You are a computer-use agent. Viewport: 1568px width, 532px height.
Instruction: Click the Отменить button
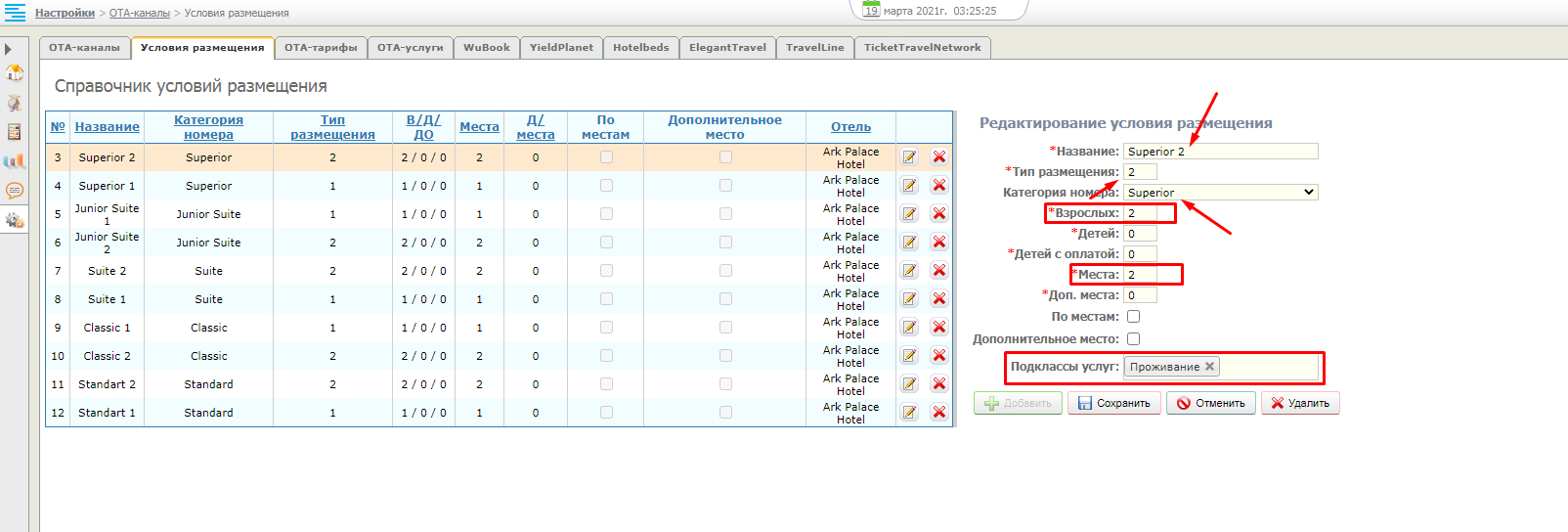[1210, 403]
